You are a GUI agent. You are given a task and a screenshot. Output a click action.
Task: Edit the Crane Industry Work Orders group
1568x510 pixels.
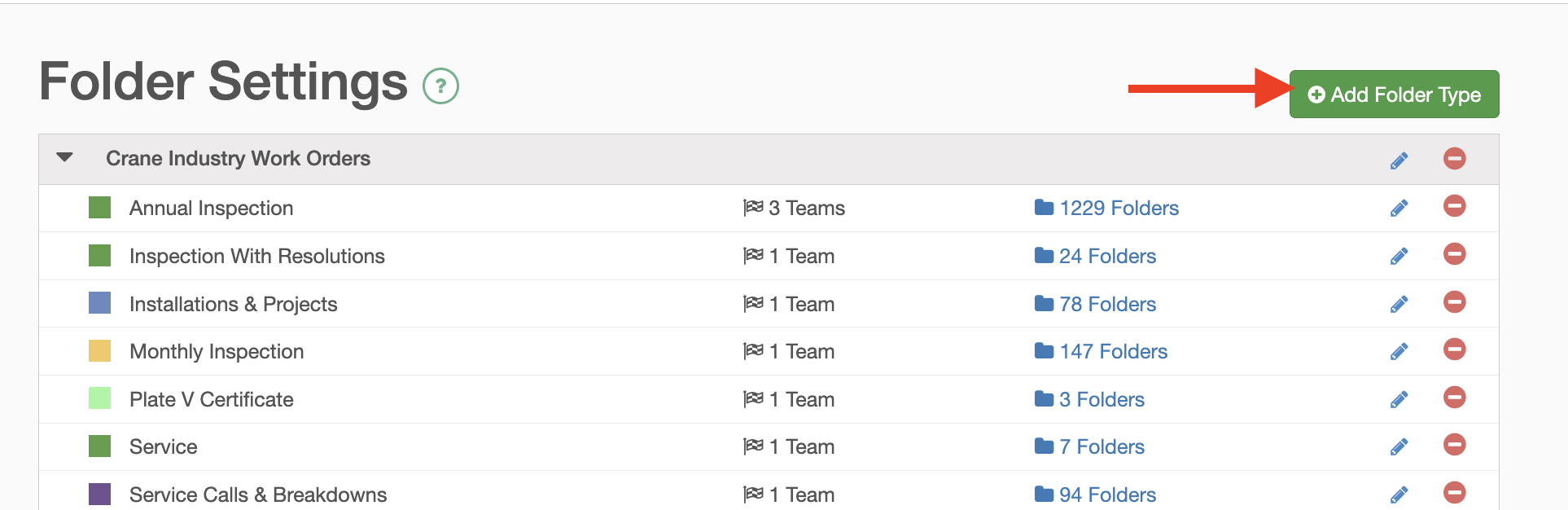(x=1399, y=160)
